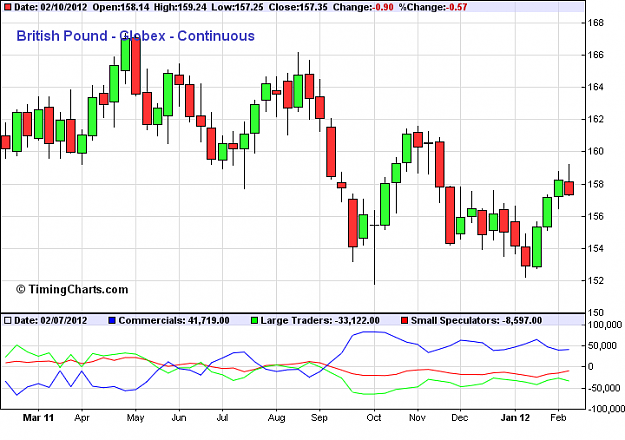Screen dimensions: 625x440
Task: Click the 'Change:-0.90' value
Action: (363, 7)
